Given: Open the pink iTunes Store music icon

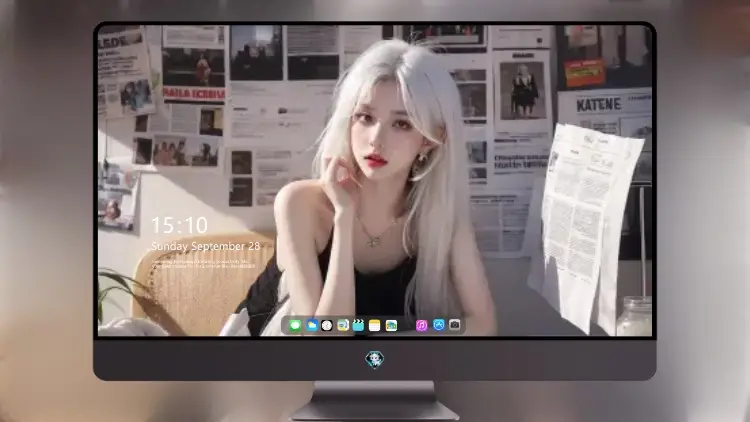Looking at the screenshot, I should (422, 326).
